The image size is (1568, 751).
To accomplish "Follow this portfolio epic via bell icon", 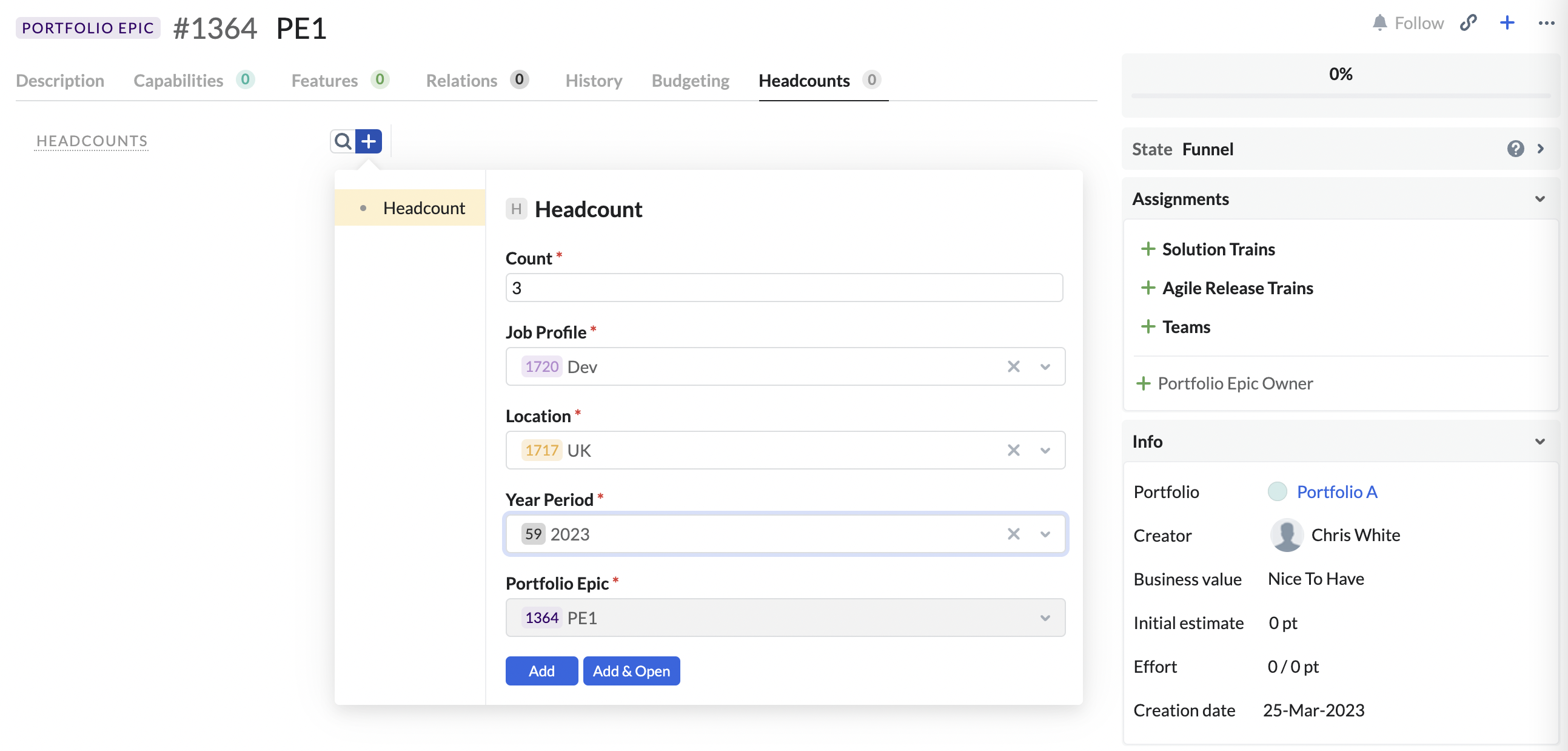I will pos(1380,22).
